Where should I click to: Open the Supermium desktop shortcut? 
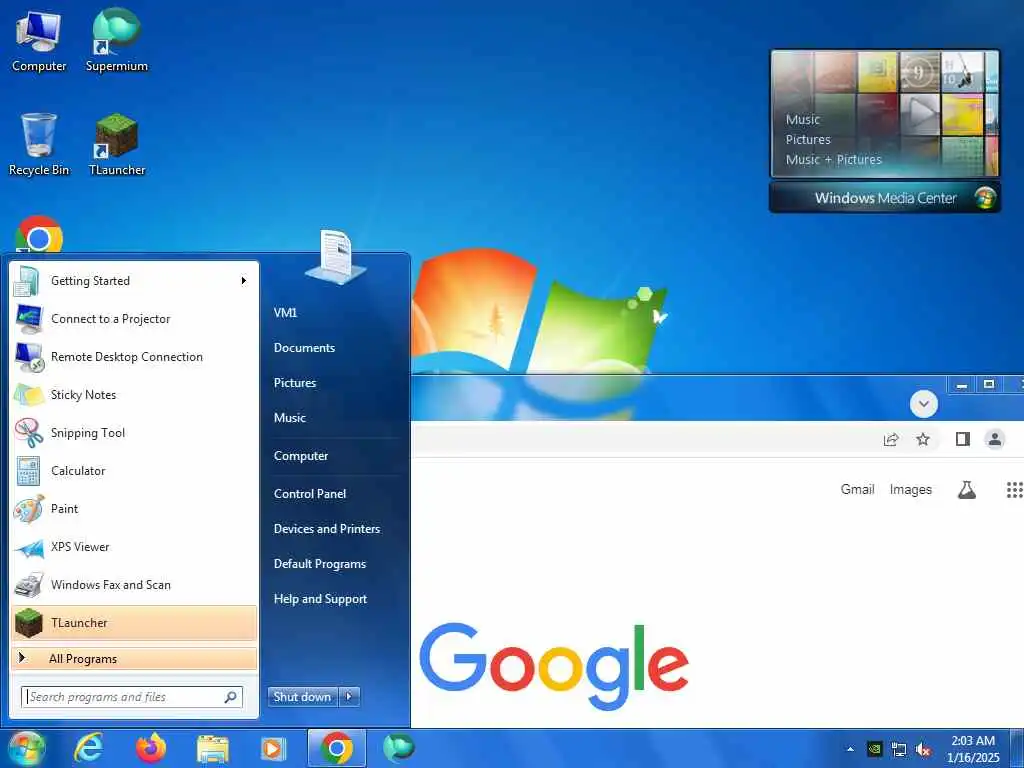(116, 40)
